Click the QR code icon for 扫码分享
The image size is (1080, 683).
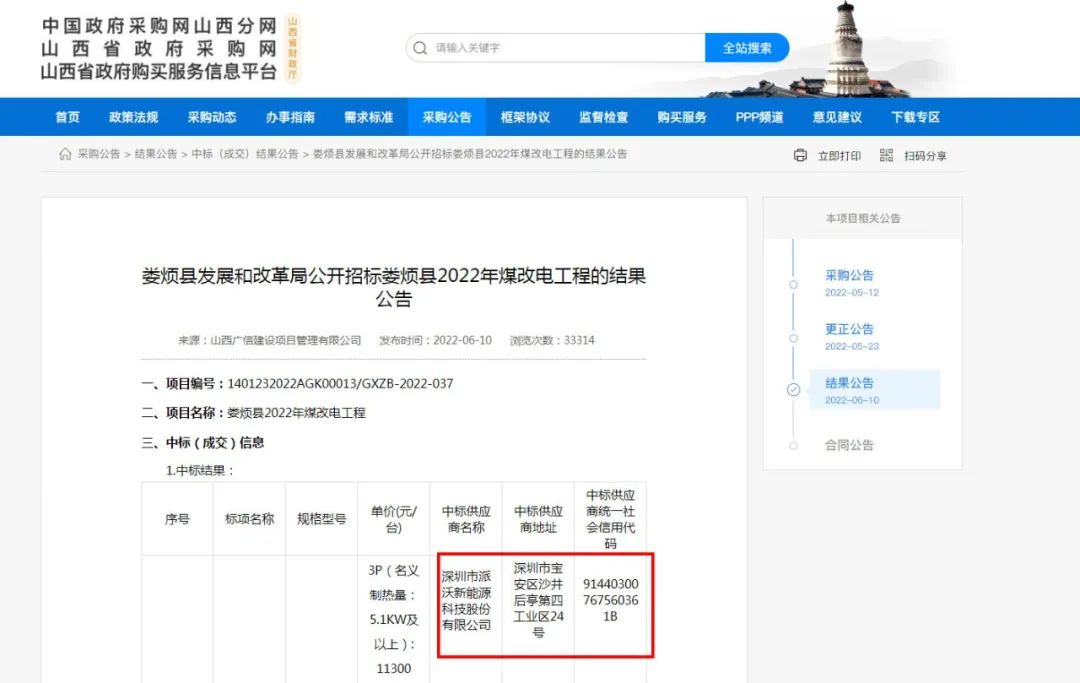click(x=886, y=155)
